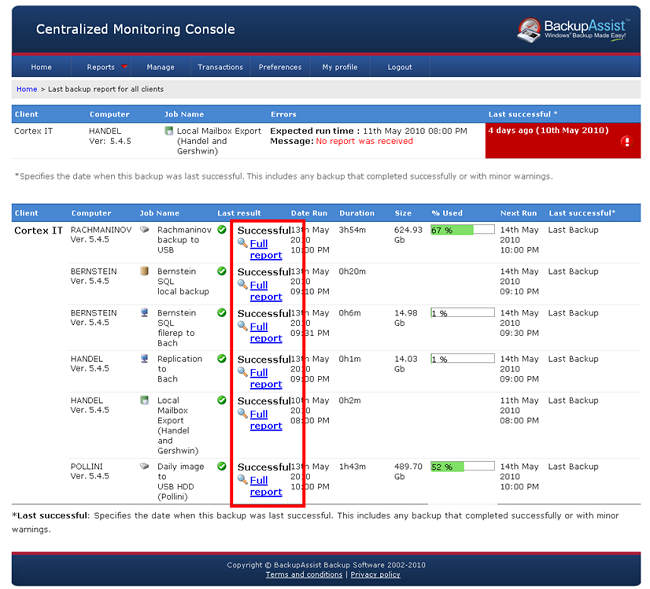Click the 1 % used bar for Replication to Bach
650x589 pixels.
462,359
